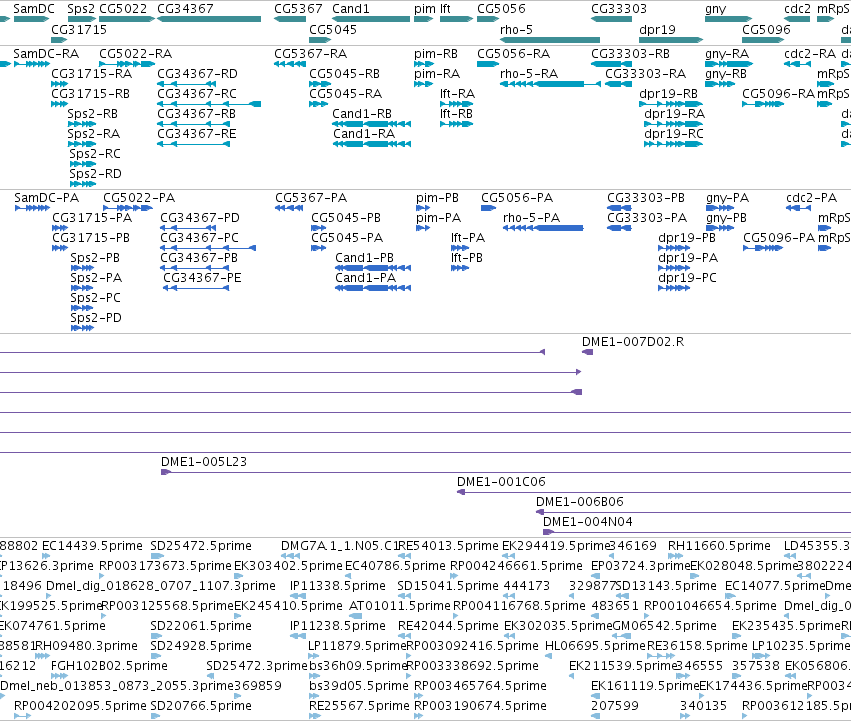The height and width of the screenshot is (721, 851).
Task: Click the lft-RA transcript label
Action: [x=457, y=94]
